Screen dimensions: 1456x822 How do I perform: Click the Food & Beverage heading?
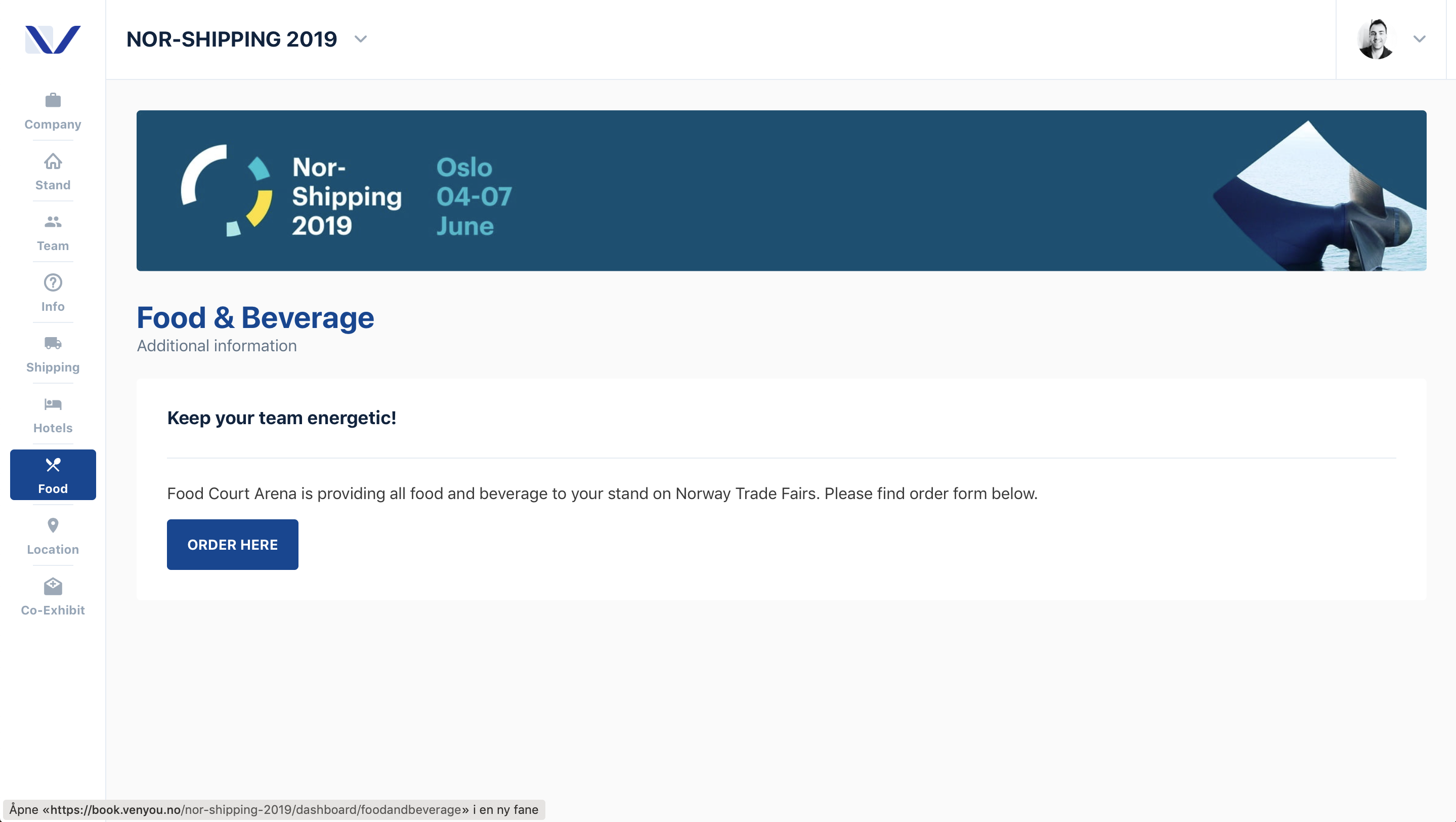(255, 317)
